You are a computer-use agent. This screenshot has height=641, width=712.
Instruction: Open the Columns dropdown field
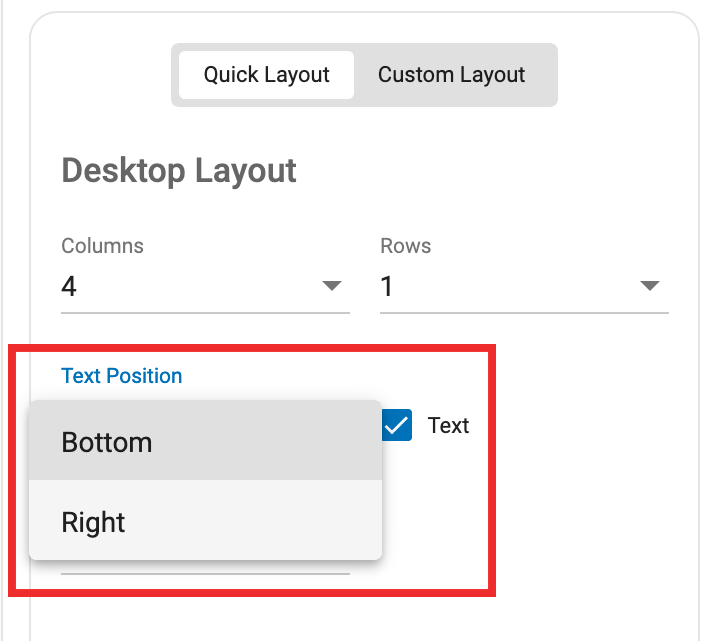click(x=205, y=286)
